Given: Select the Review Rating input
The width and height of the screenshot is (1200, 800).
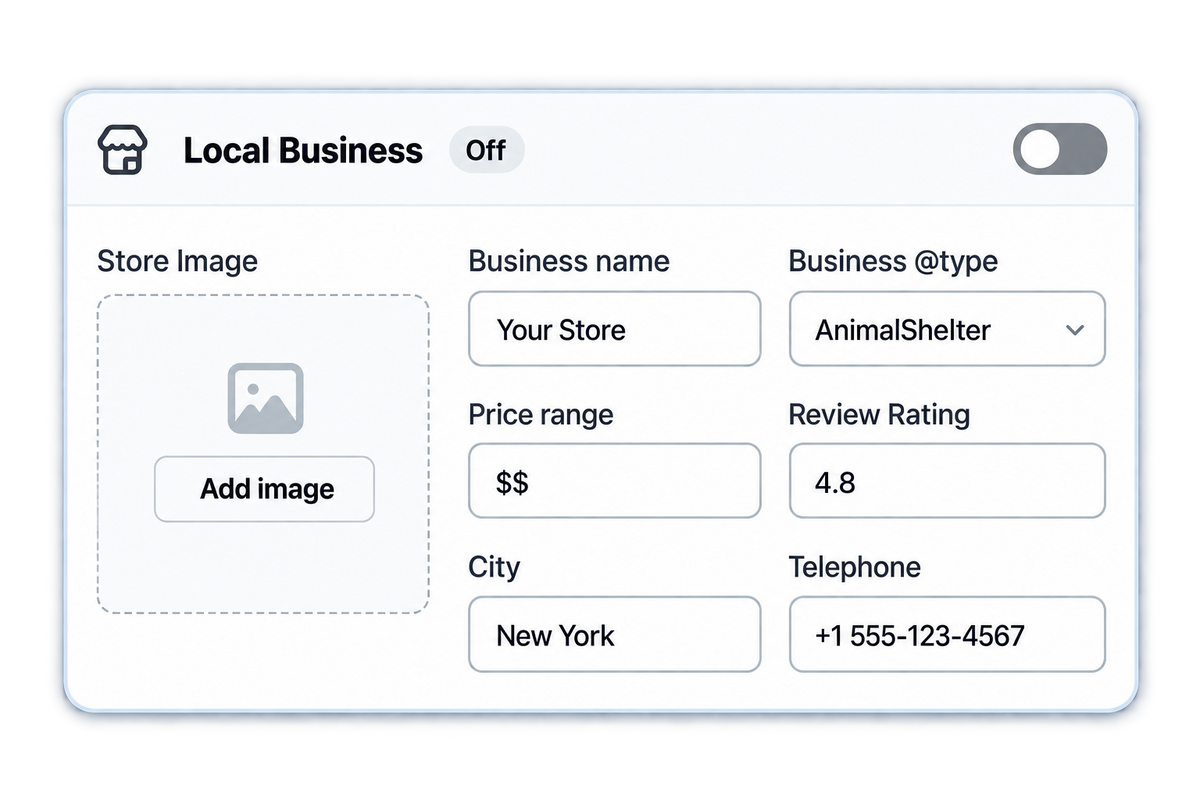Looking at the screenshot, I should coord(947,482).
